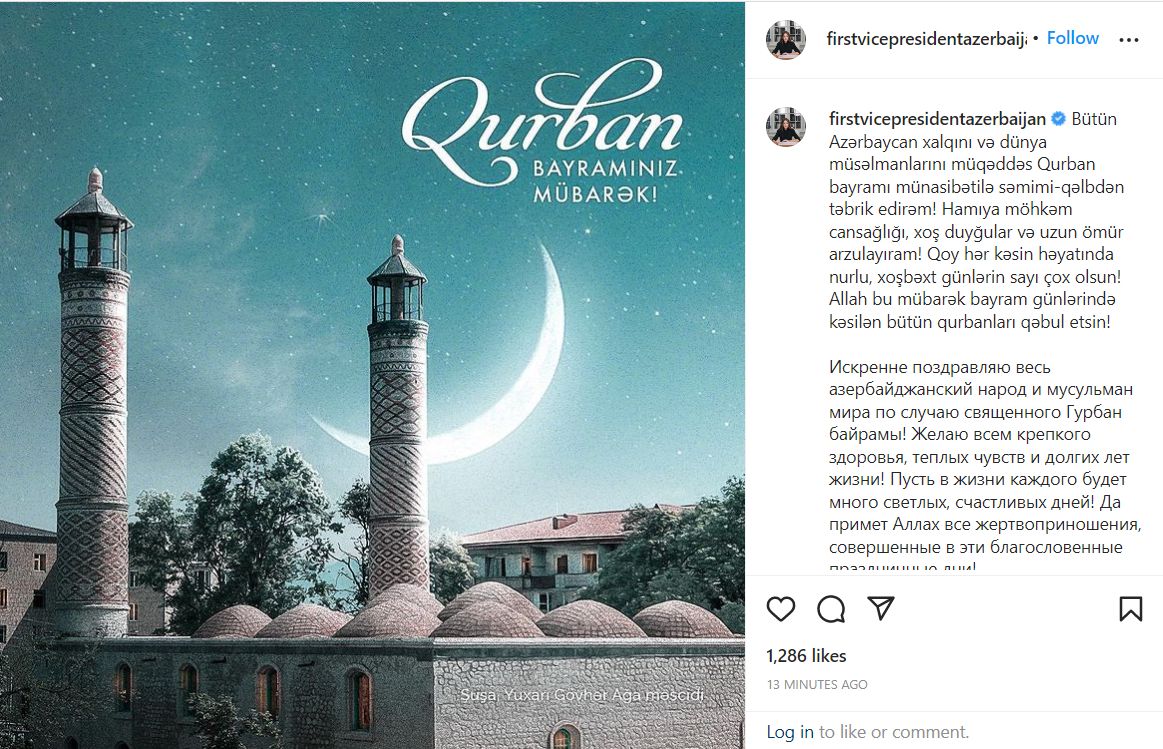Click the Log in link
The height and width of the screenshot is (749, 1163).
(790, 732)
